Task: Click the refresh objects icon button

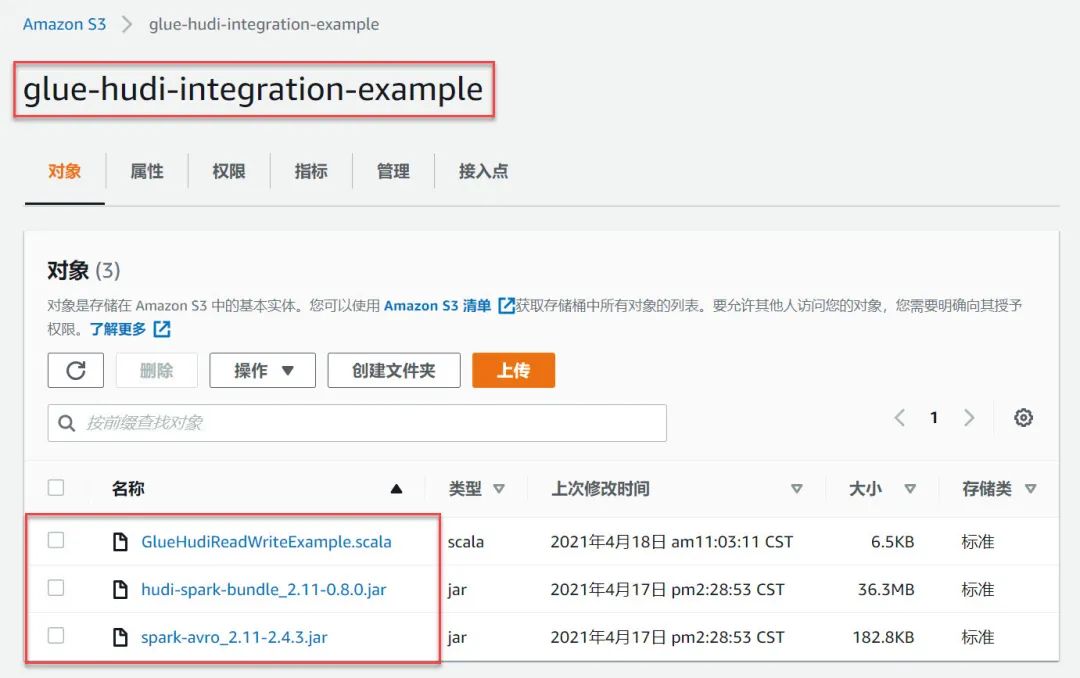Action: (76, 371)
